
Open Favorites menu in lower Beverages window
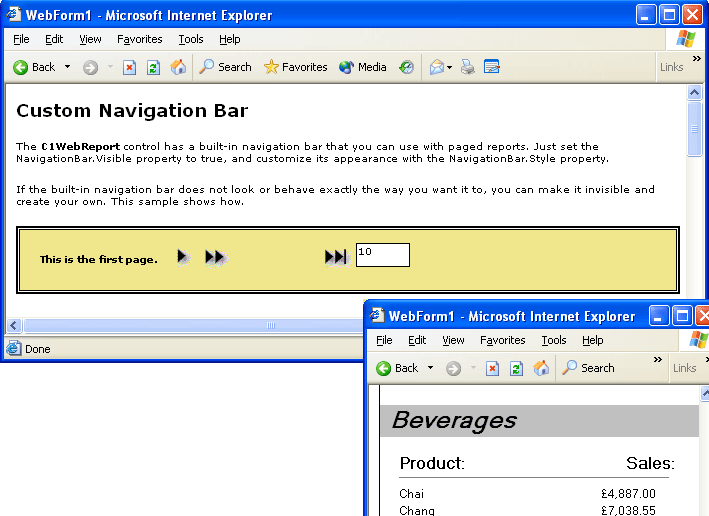(x=503, y=340)
